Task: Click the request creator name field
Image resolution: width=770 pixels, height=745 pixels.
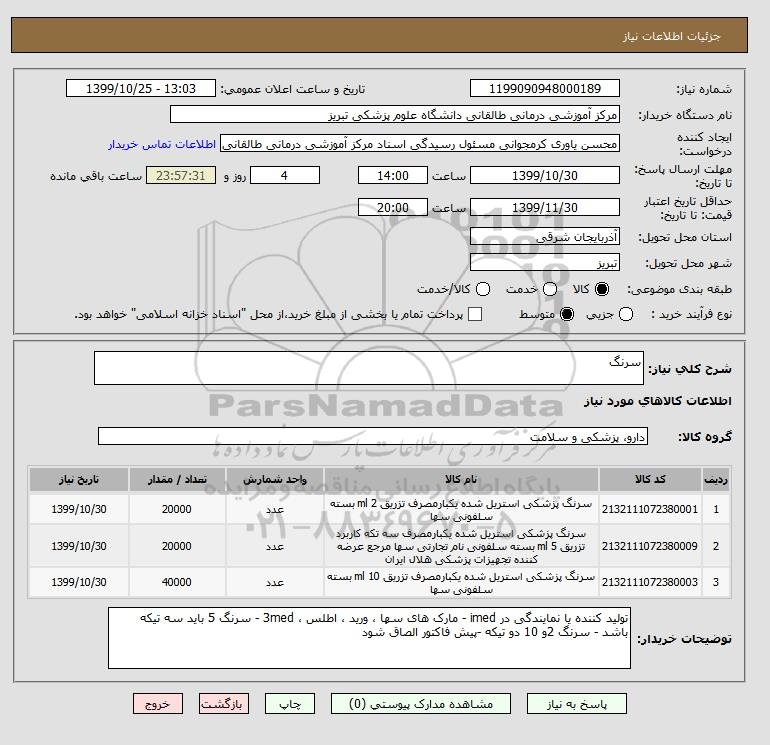Action: (420, 144)
